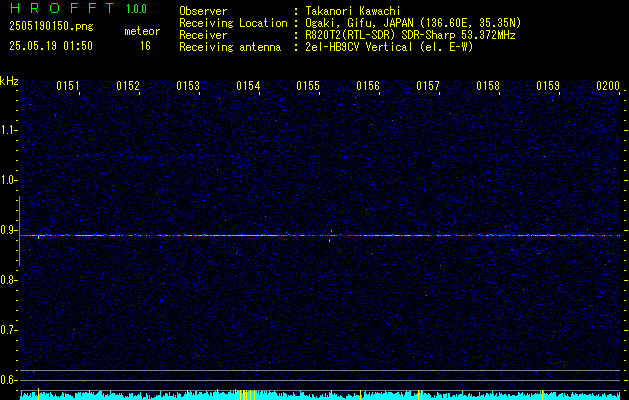Click the Receiving antenna label
Viewport: 629px width, 400px height.
[230, 47]
